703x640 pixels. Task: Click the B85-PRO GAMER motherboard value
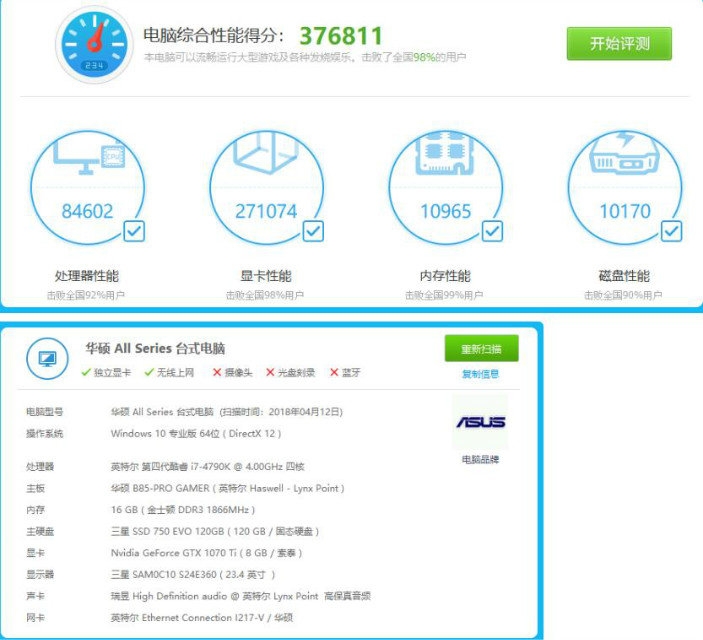227,488
